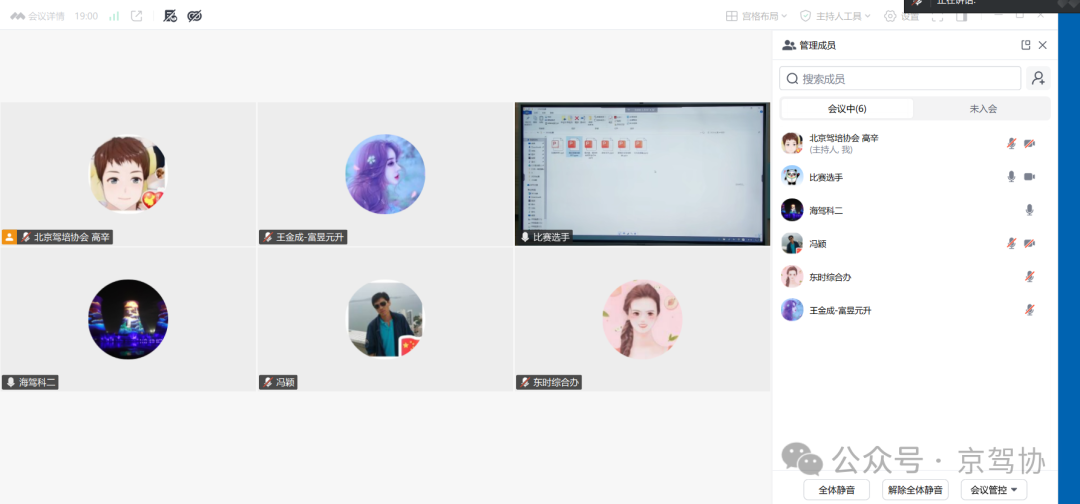Select 北京驾培协会 高辛 video tile avatar
Screen dimensions: 1080x504
coord(128,174)
